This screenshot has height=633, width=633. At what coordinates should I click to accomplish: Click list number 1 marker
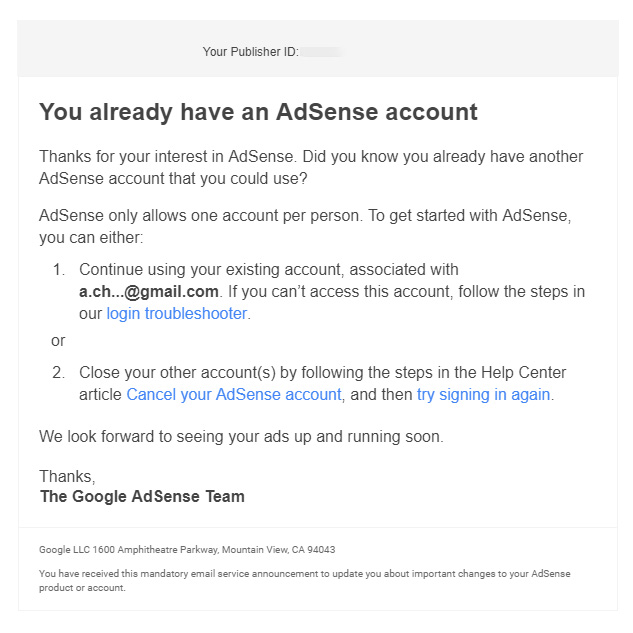click(x=59, y=270)
